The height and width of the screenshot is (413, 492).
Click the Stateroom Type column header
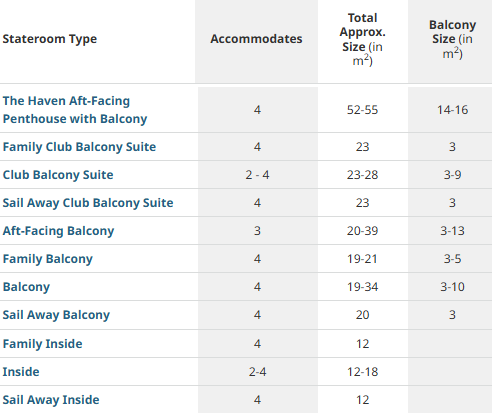(x=50, y=39)
